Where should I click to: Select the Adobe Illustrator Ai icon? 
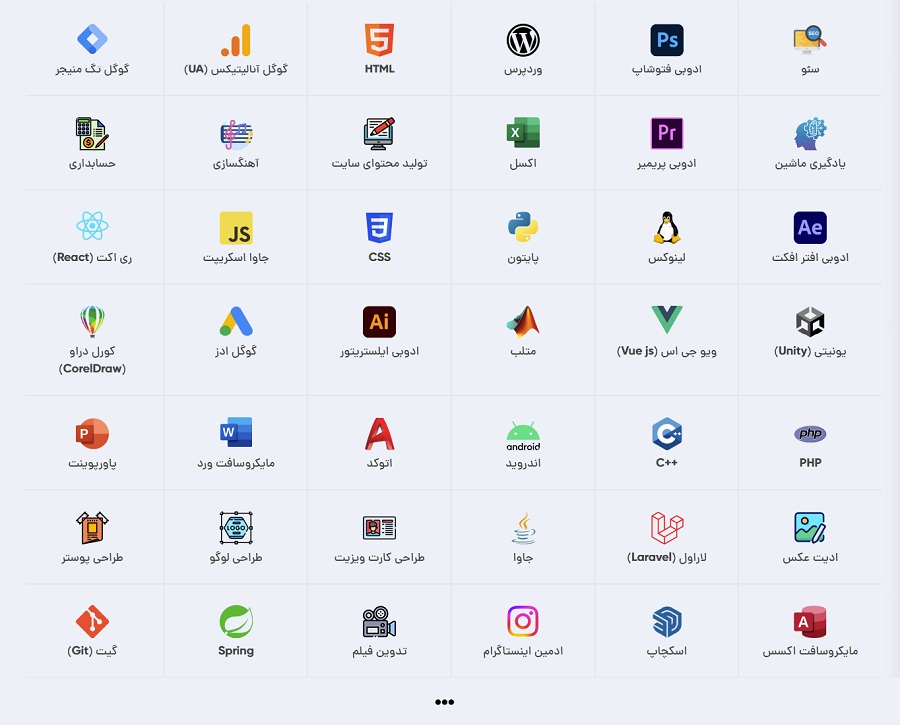pyautogui.click(x=379, y=321)
